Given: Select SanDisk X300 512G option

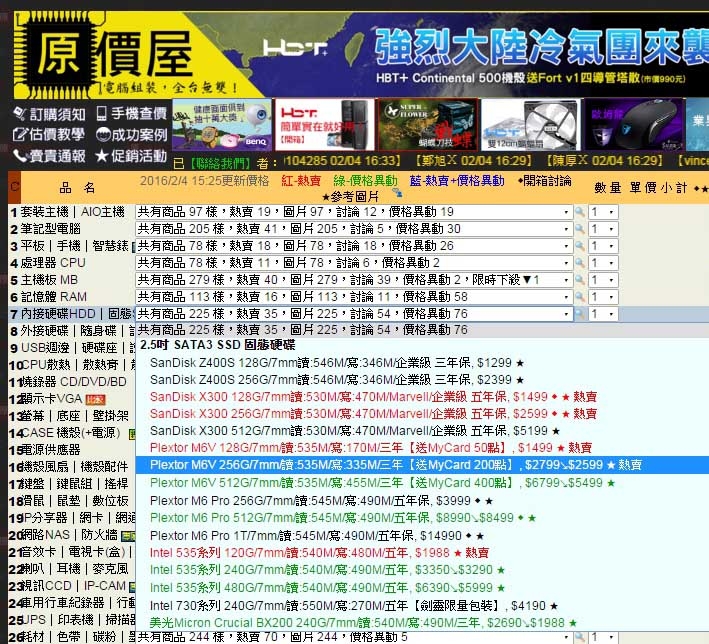Looking at the screenshot, I should click(x=422, y=431).
